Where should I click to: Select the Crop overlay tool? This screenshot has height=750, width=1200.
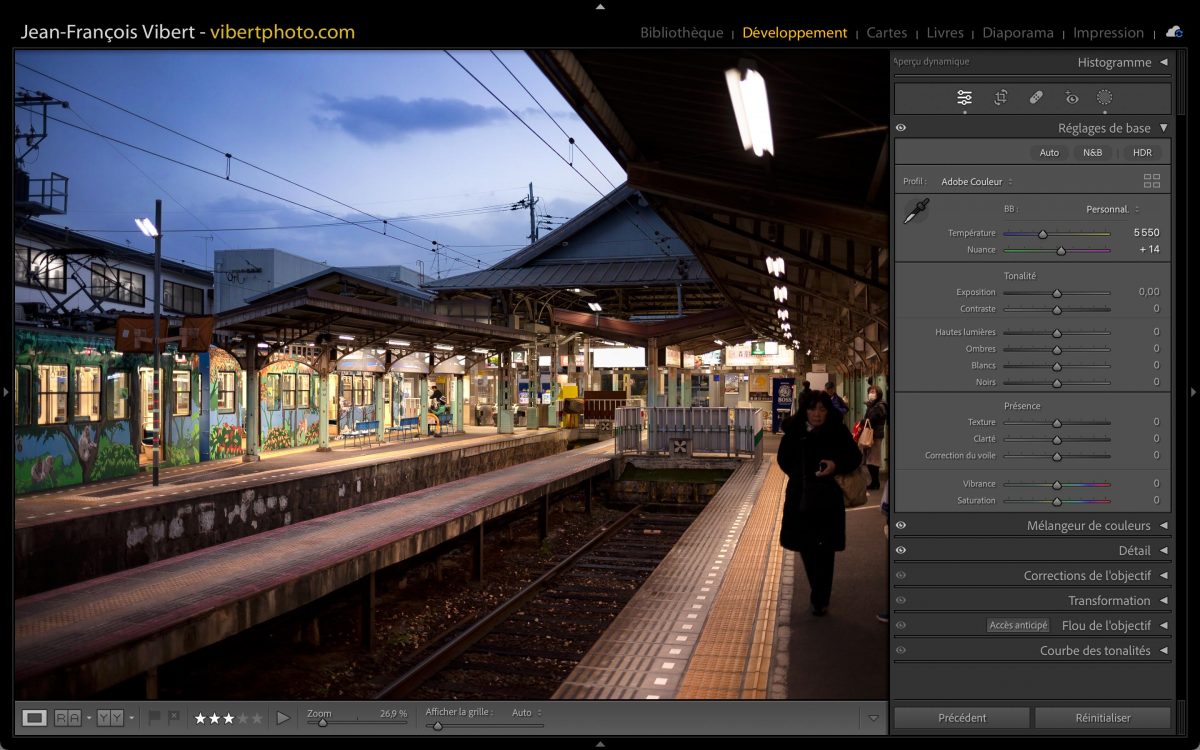tap(1000, 98)
